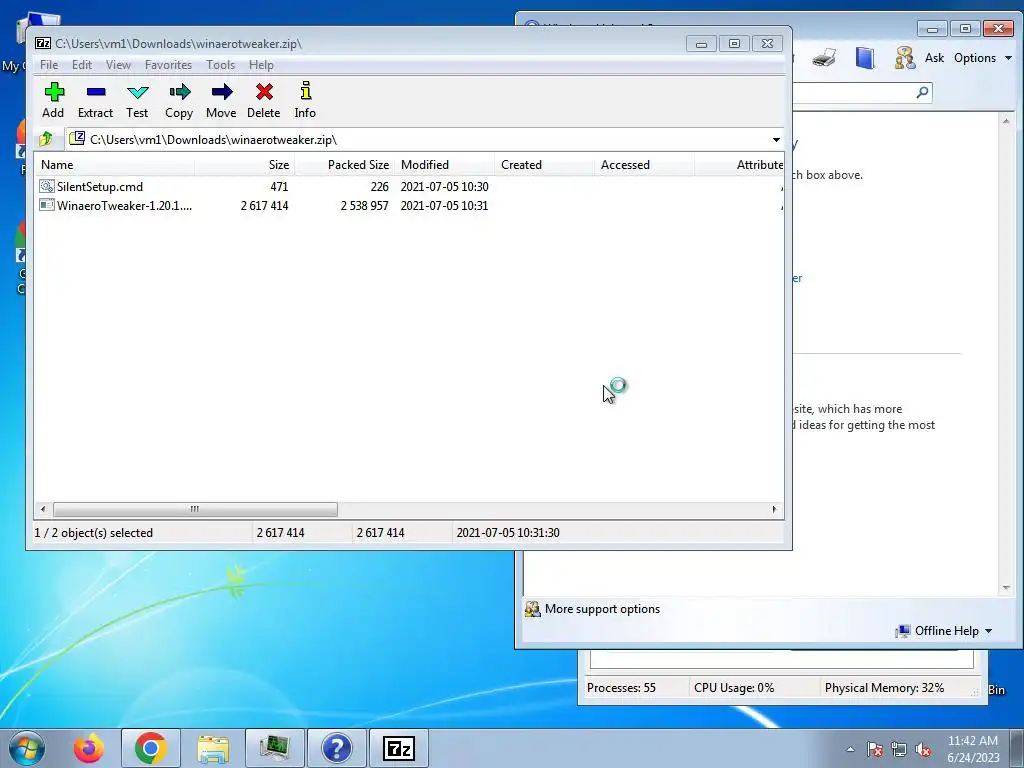1024x768 pixels.
Task: Click the 7-Zip taskbar icon
Action: [399, 748]
